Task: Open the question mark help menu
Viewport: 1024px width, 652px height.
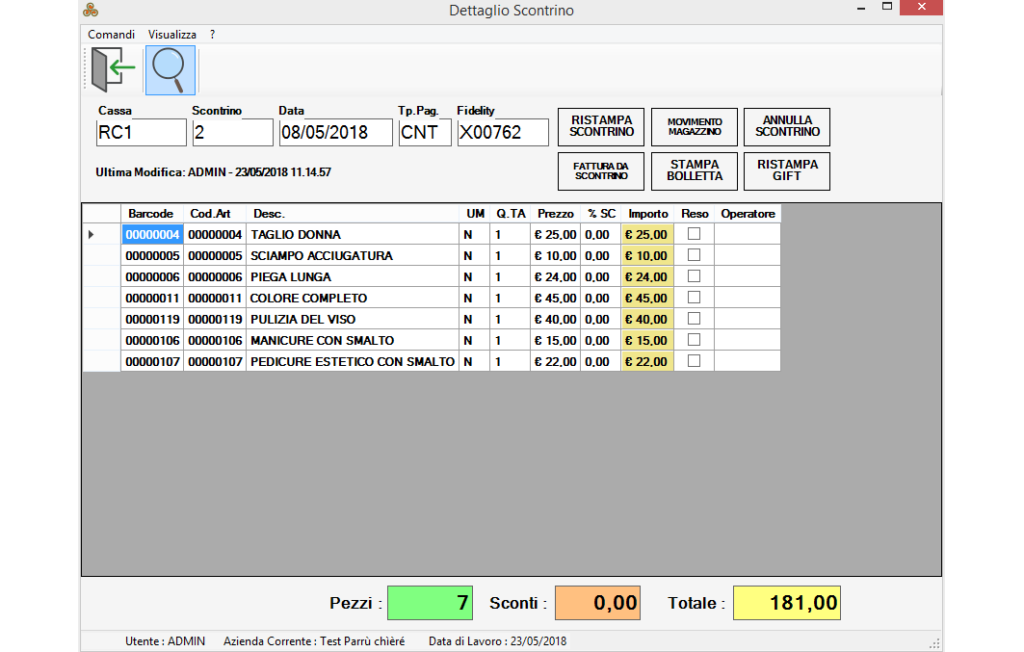Action: pos(213,34)
